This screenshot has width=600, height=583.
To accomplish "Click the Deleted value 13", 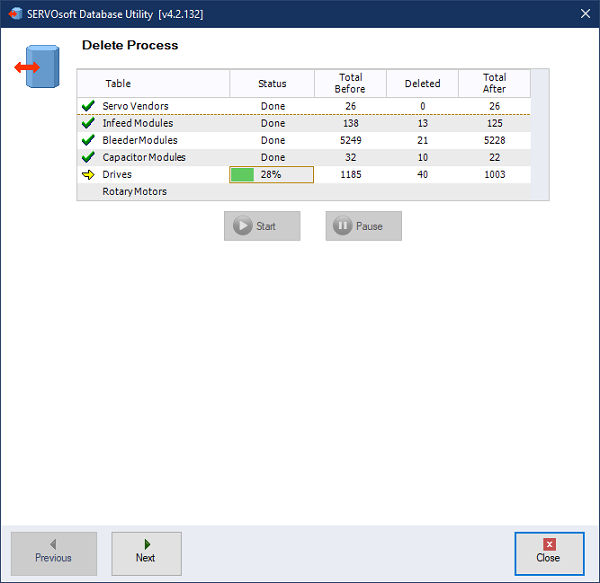I will pos(422,123).
